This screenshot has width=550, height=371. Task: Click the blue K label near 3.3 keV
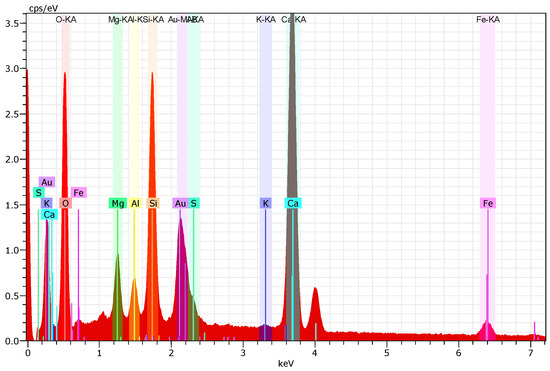266,203
